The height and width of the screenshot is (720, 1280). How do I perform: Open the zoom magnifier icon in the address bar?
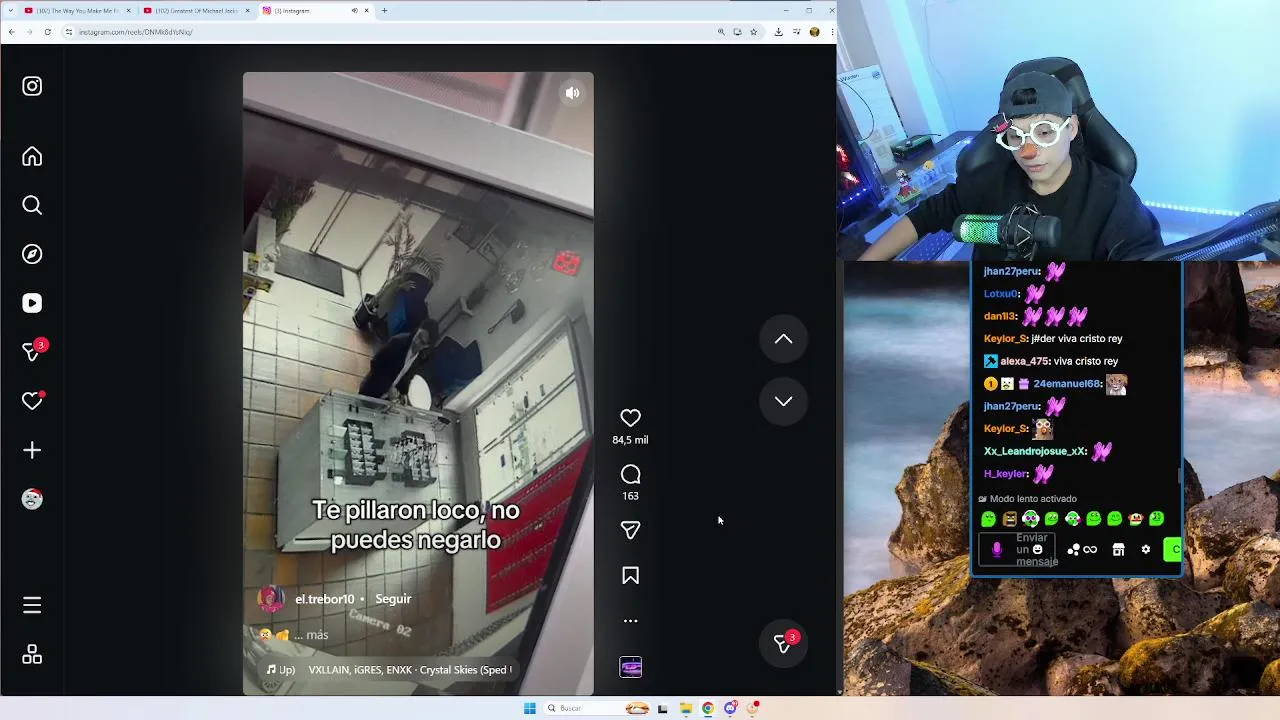point(721,32)
